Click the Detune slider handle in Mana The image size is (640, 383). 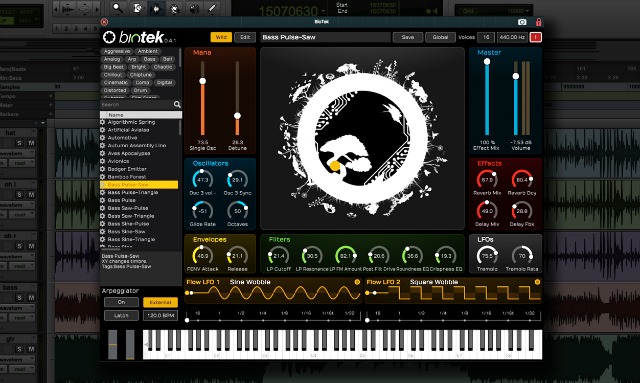pos(237,116)
